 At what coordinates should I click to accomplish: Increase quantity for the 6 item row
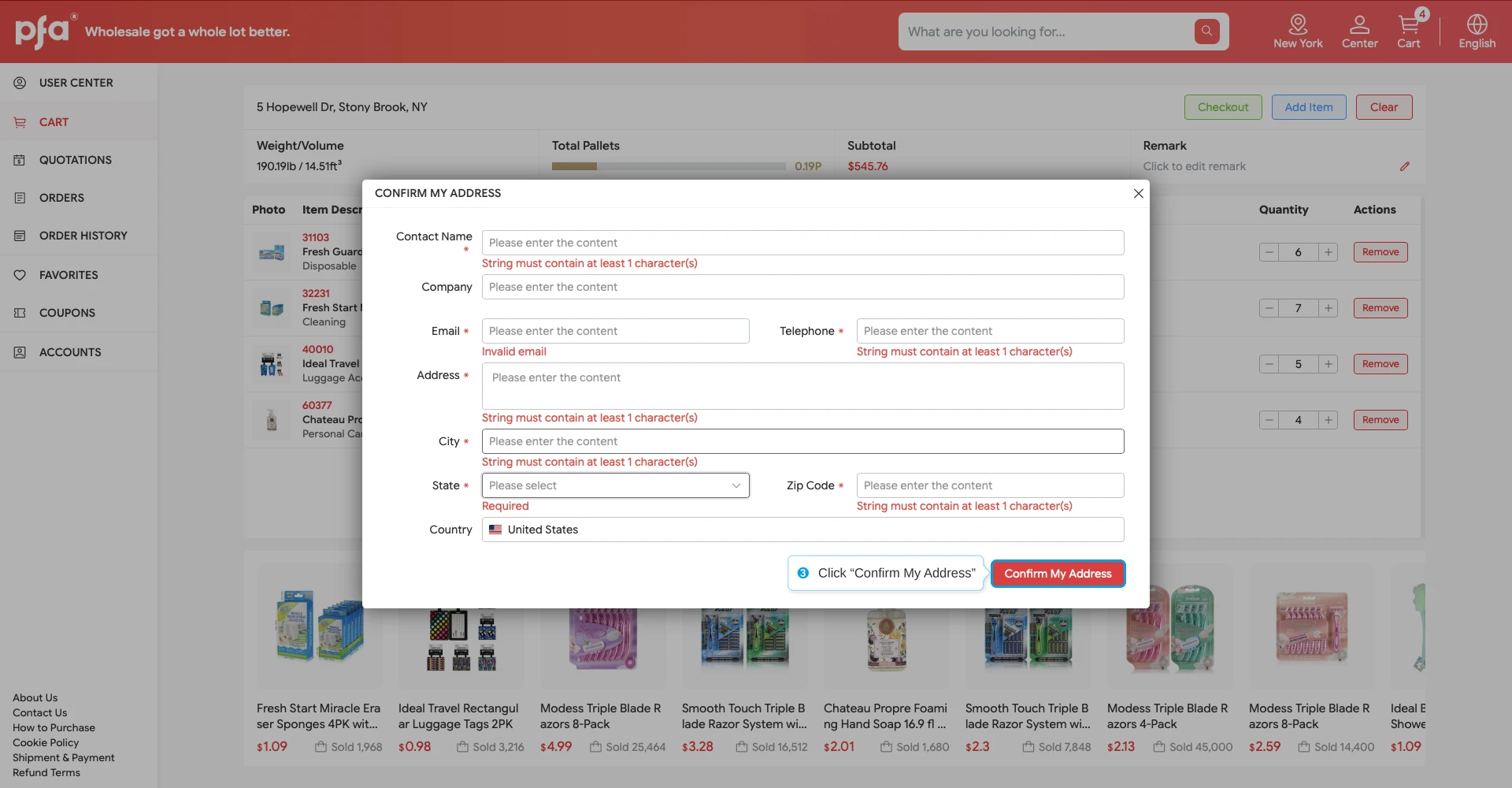click(x=1329, y=252)
